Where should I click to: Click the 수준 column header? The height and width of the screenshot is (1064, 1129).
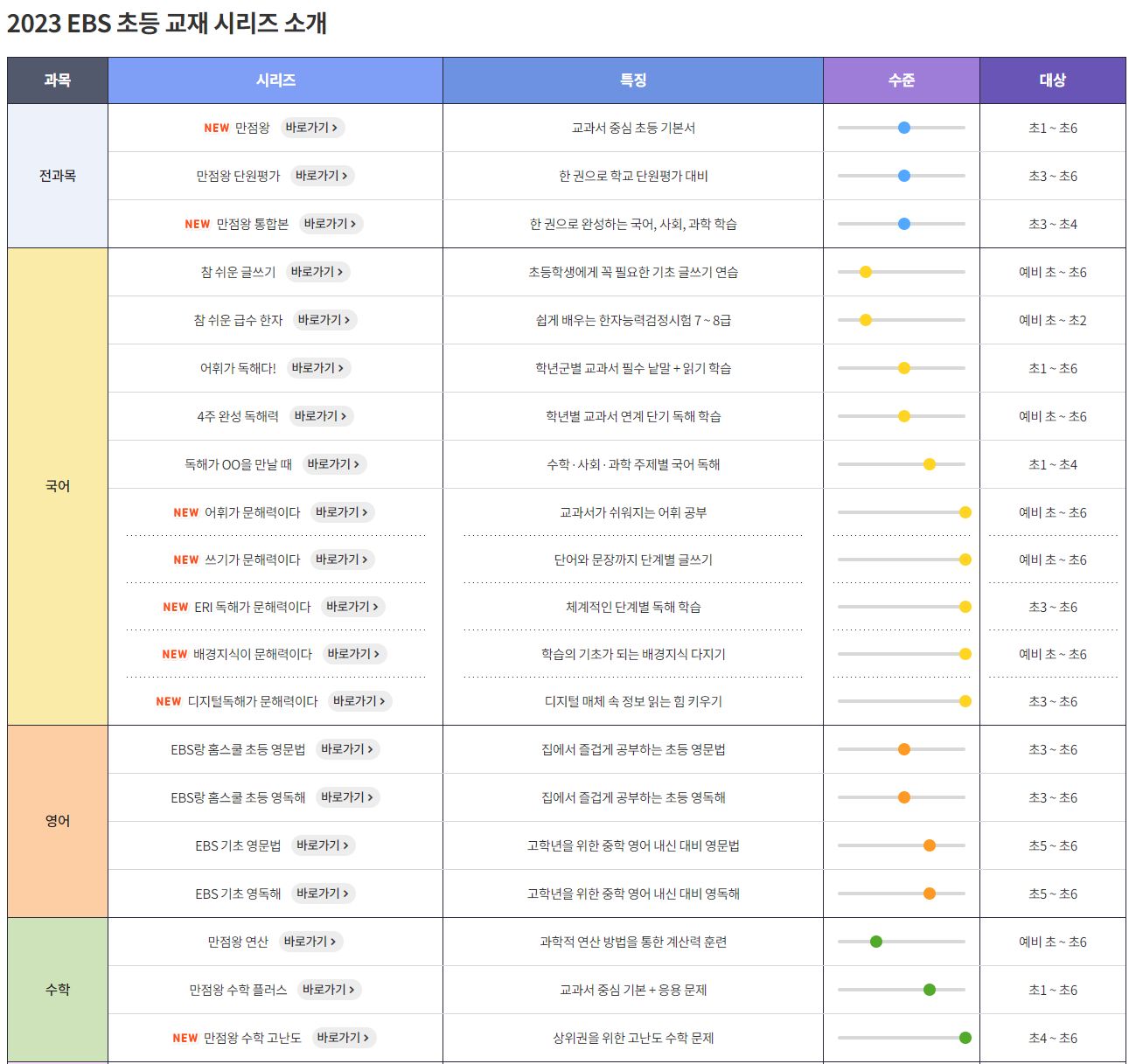tap(902, 80)
